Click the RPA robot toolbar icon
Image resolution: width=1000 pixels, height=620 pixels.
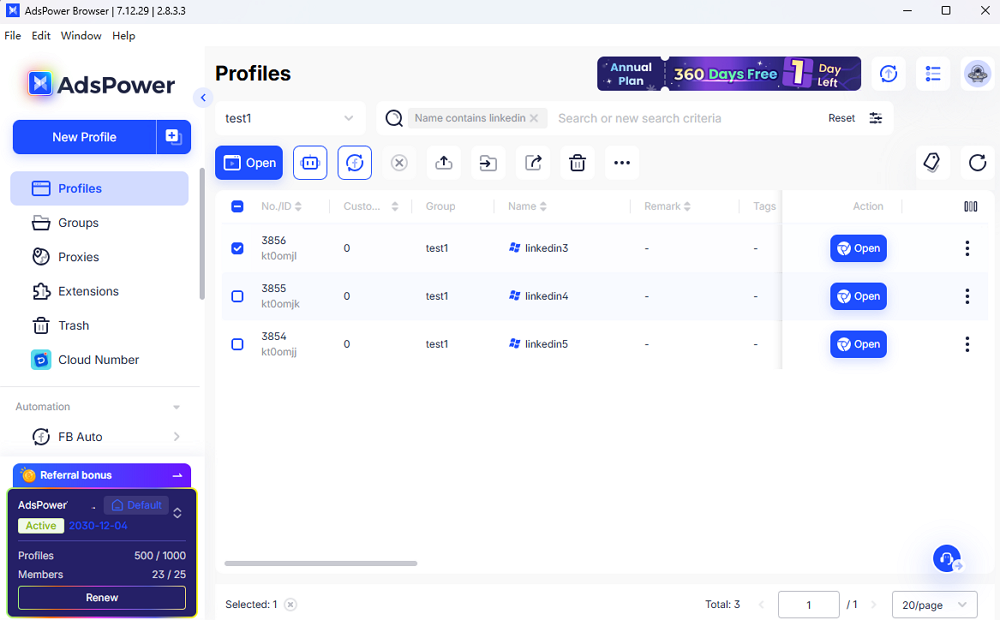(x=310, y=163)
